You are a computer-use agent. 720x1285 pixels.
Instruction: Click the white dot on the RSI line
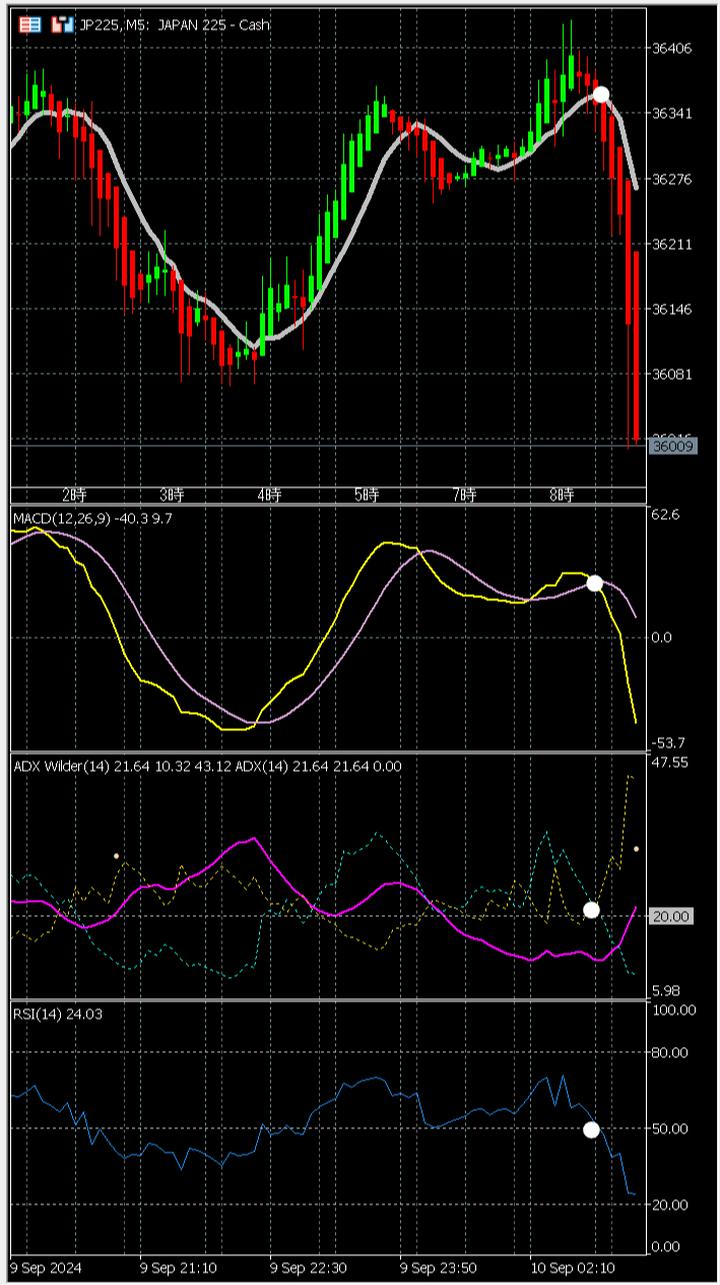tap(591, 1130)
